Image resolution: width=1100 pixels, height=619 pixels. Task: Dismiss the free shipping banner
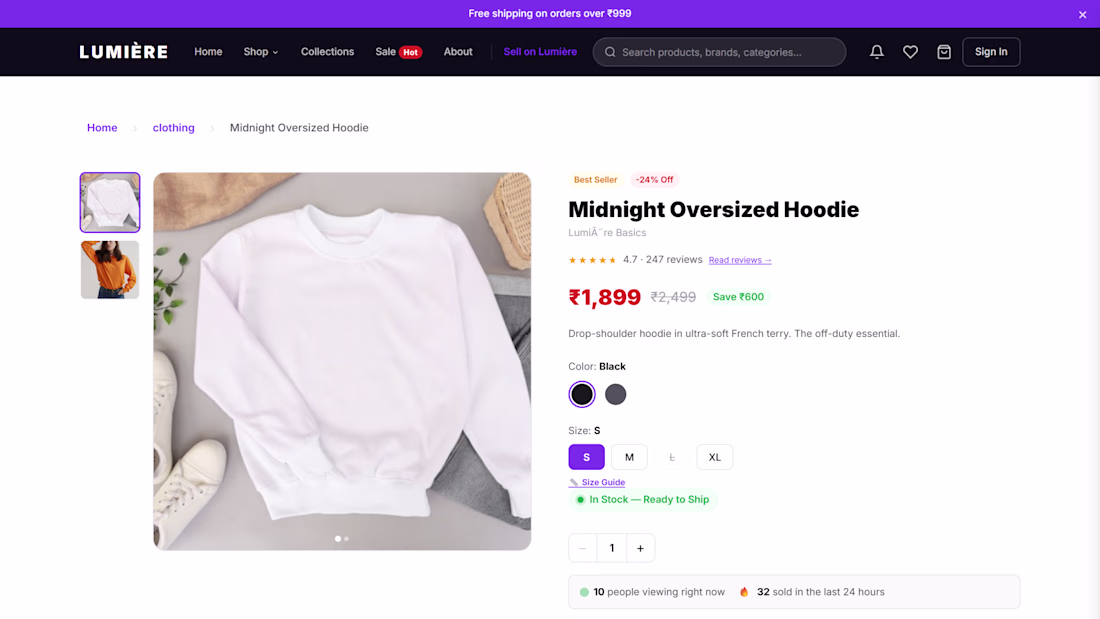[x=1082, y=14]
